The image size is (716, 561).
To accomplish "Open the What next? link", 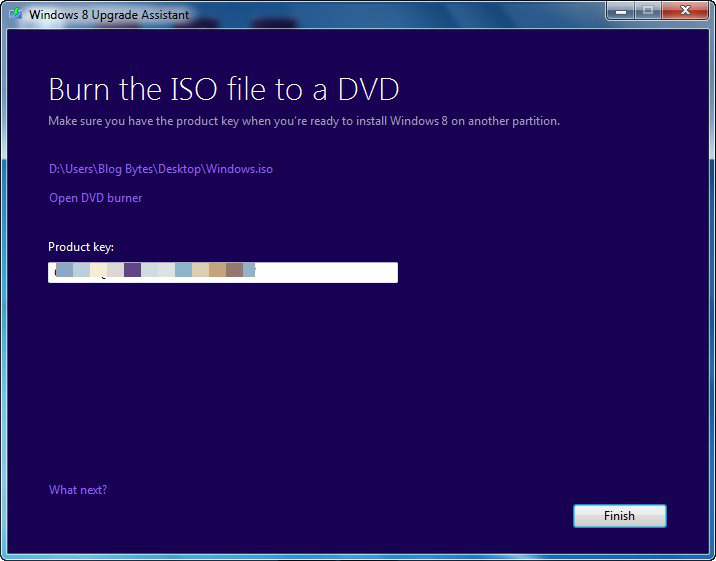I will pyautogui.click(x=78, y=490).
